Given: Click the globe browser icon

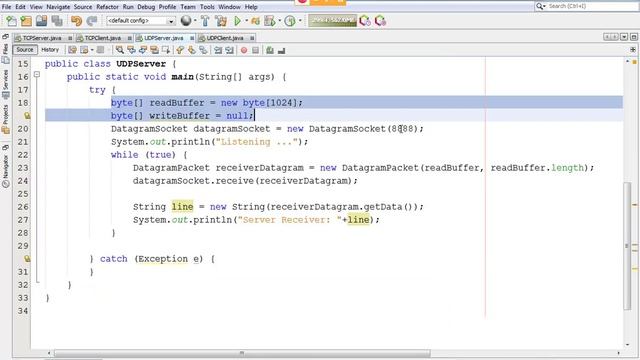Looking at the screenshot, I should [x=186, y=20].
